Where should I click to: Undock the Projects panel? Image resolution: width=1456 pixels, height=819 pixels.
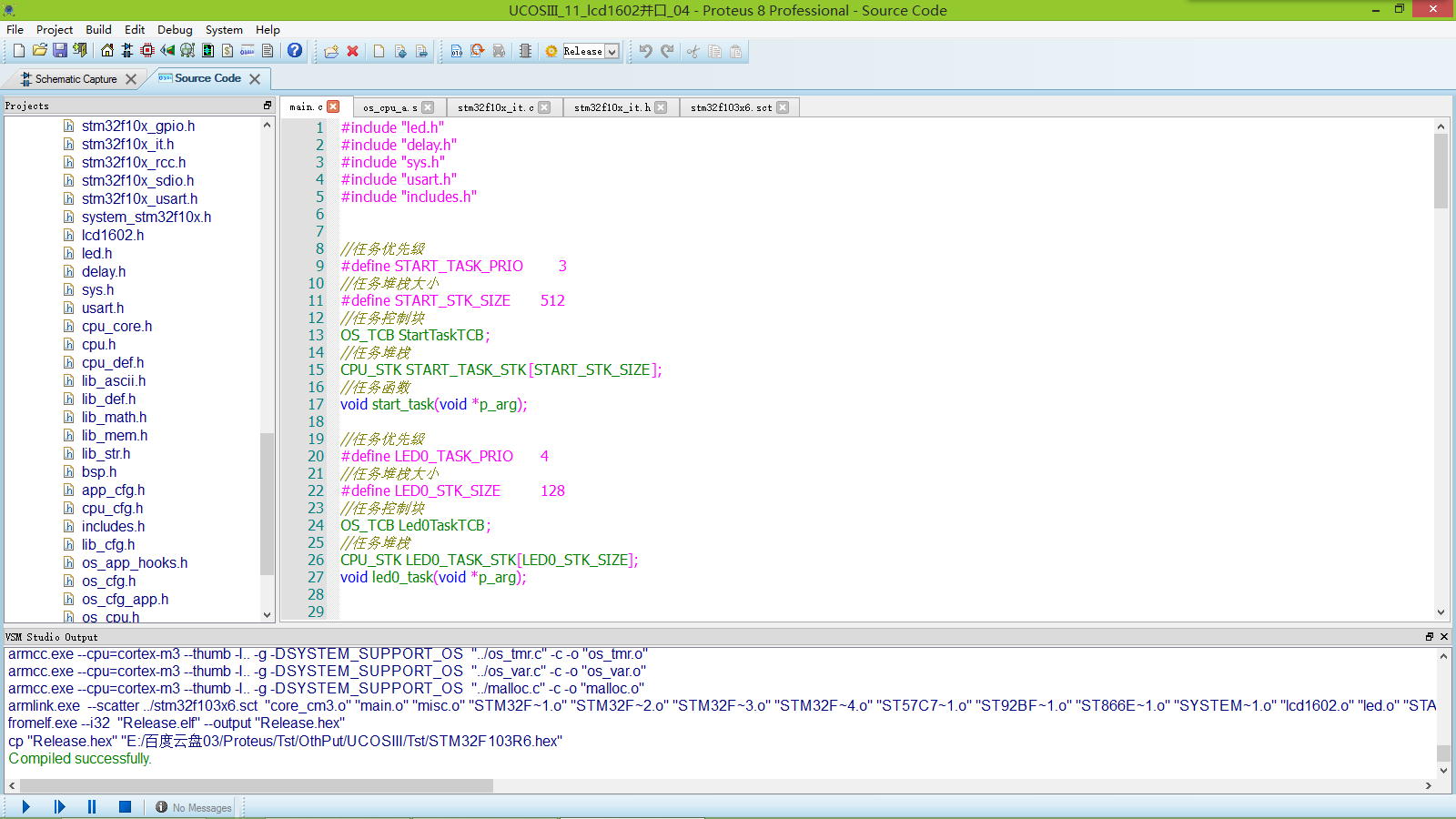[268, 106]
